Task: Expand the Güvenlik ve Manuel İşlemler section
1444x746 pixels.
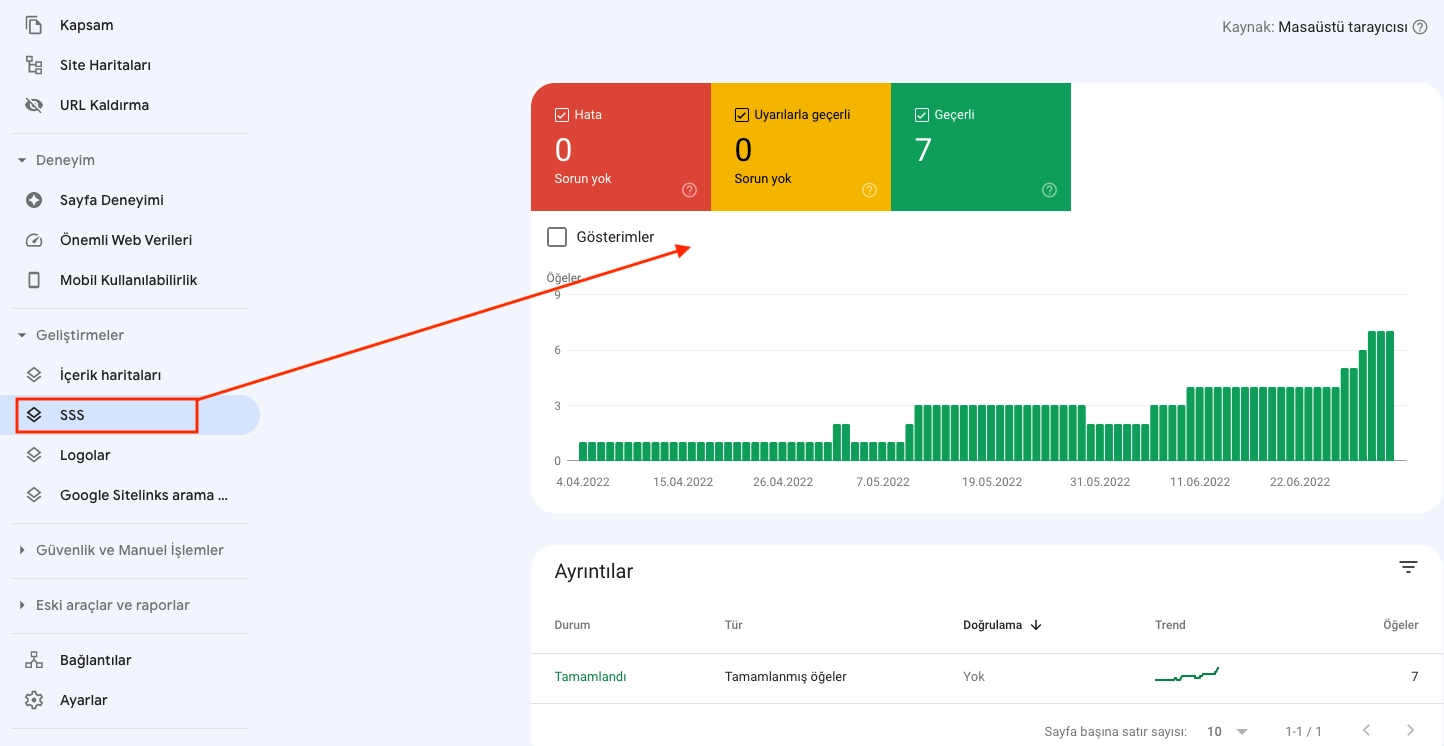Action: (22, 549)
